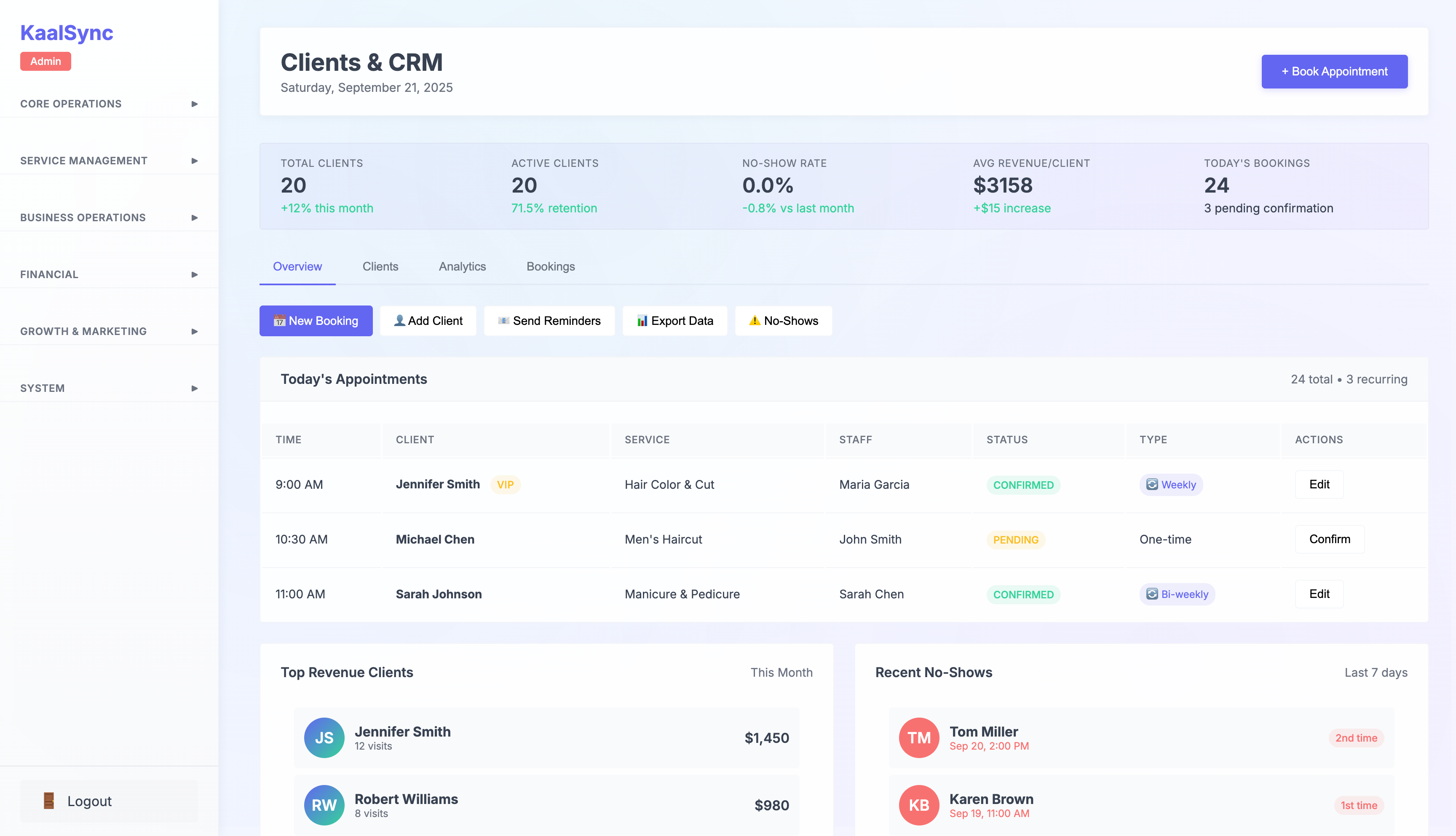The height and width of the screenshot is (836, 1456).
Task: Switch to the Bookings tab
Action: click(550, 266)
